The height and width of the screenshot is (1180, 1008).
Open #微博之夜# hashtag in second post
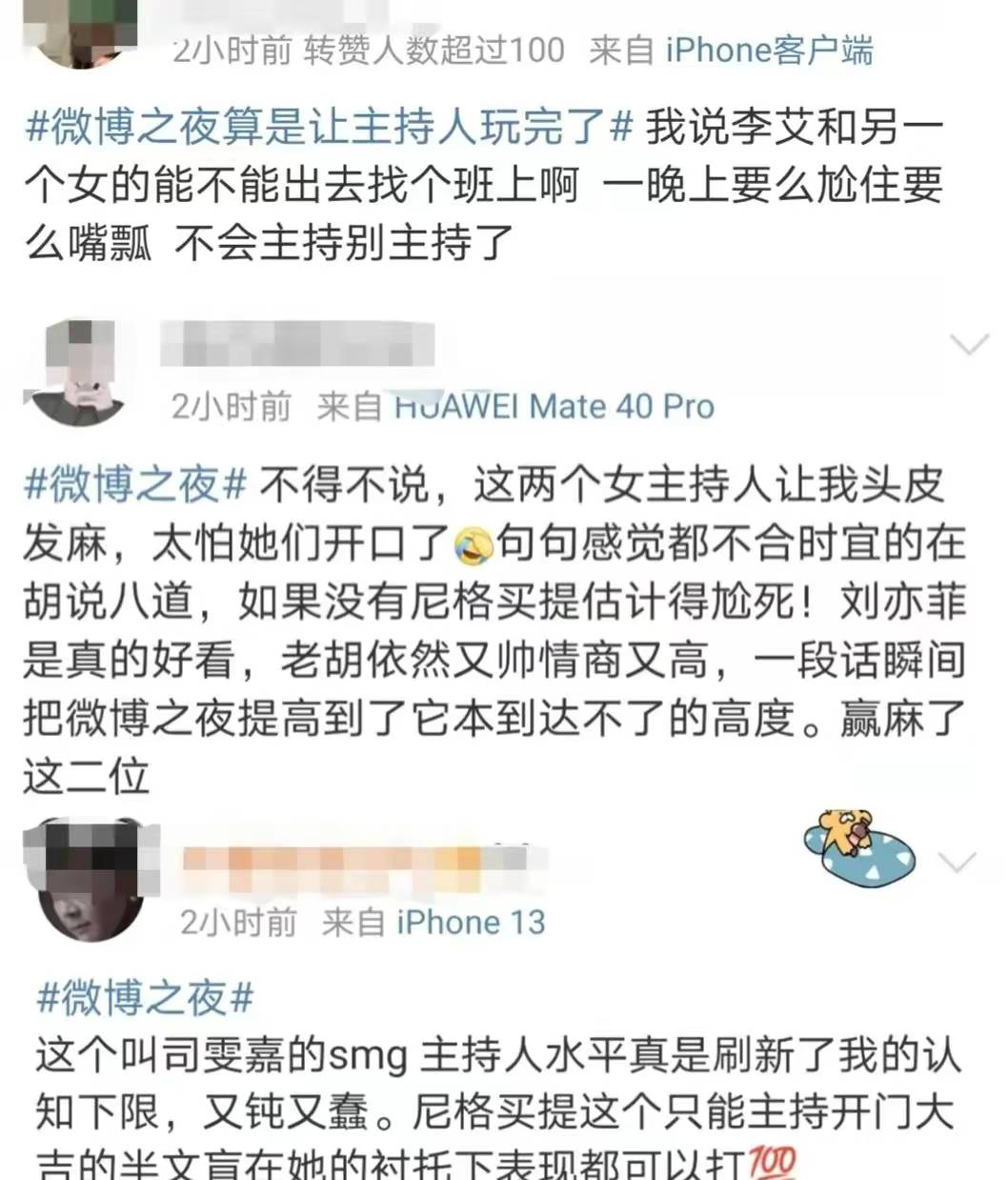click(x=136, y=485)
